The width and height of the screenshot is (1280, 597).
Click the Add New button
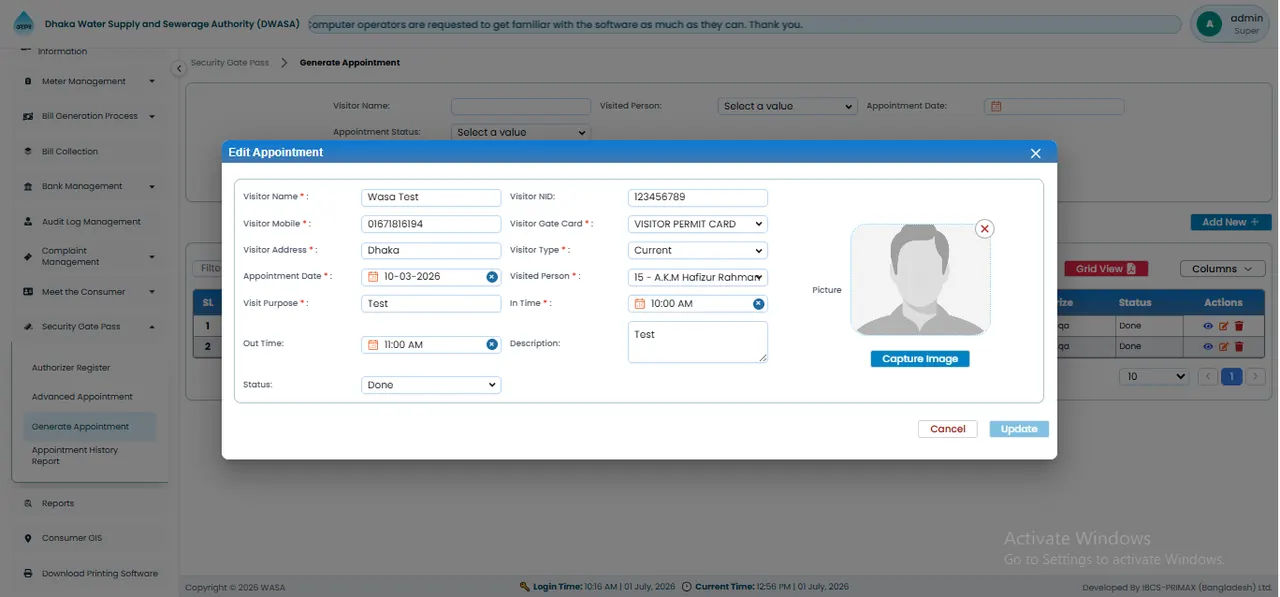coord(1231,222)
